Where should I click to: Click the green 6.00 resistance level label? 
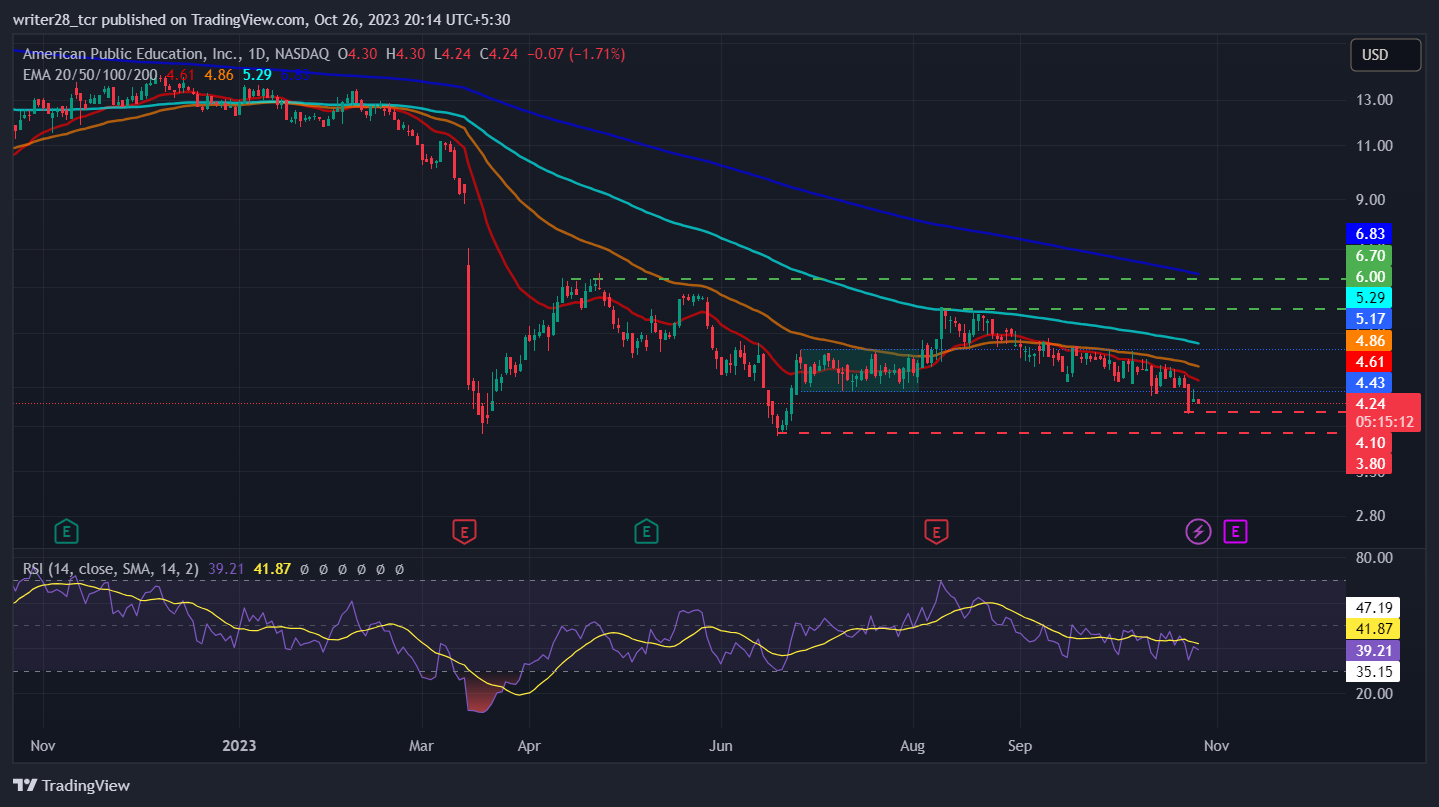(x=1369, y=276)
